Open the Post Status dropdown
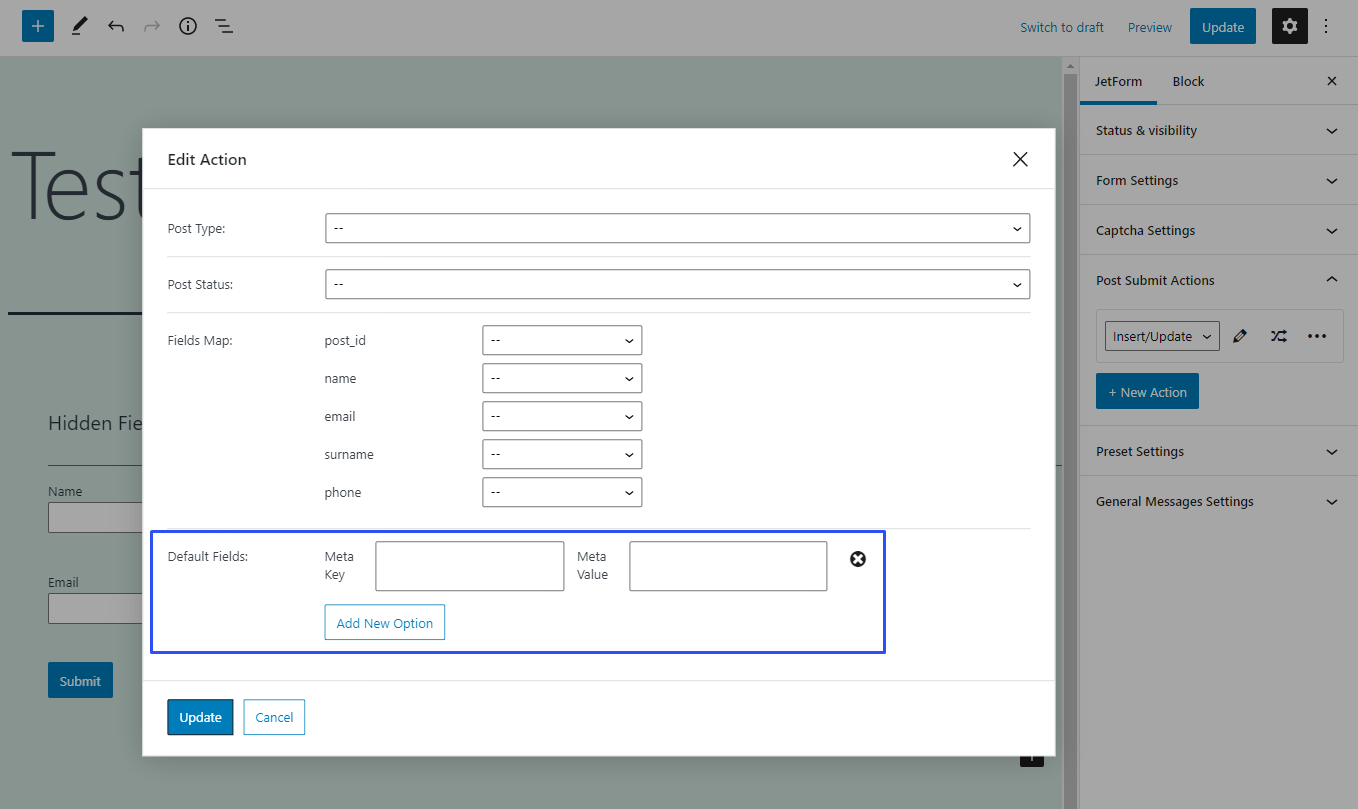This screenshot has width=1358, height=809. (x=677, y=284)
